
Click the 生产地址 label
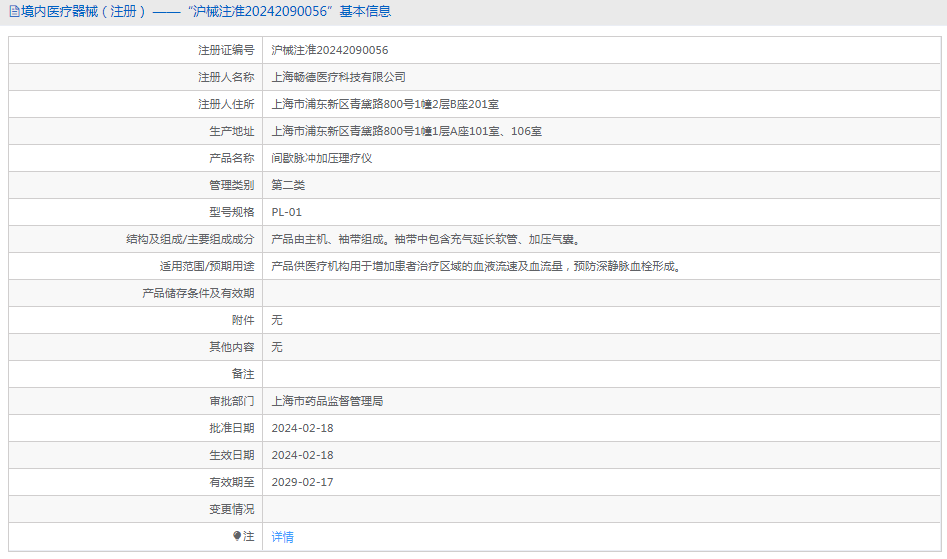(x=232, y=131)
